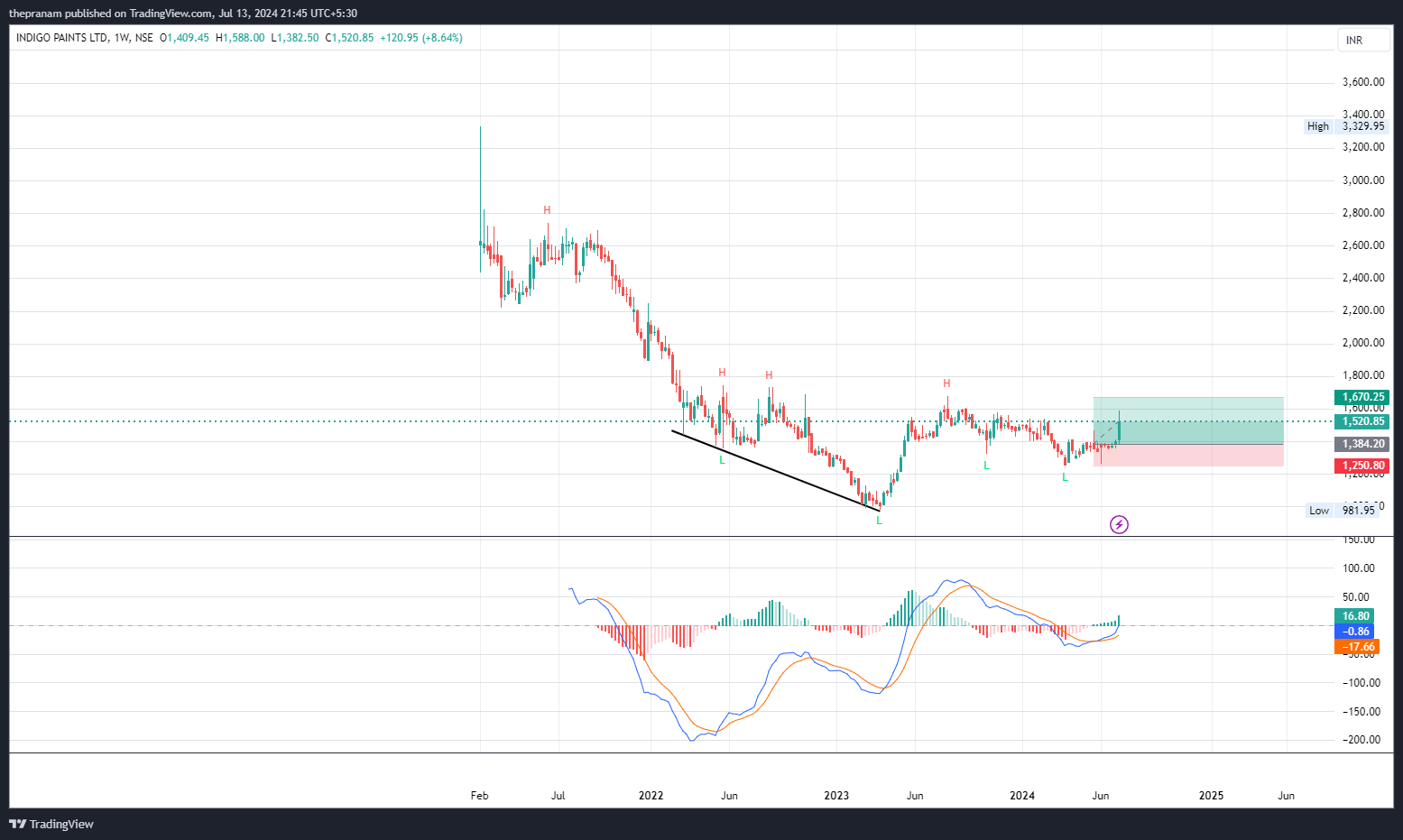Image resolution: width=1403 pixels, height=840 pixels.
Task: Click the high value H1,588.00
Action: tap(240, 38)
